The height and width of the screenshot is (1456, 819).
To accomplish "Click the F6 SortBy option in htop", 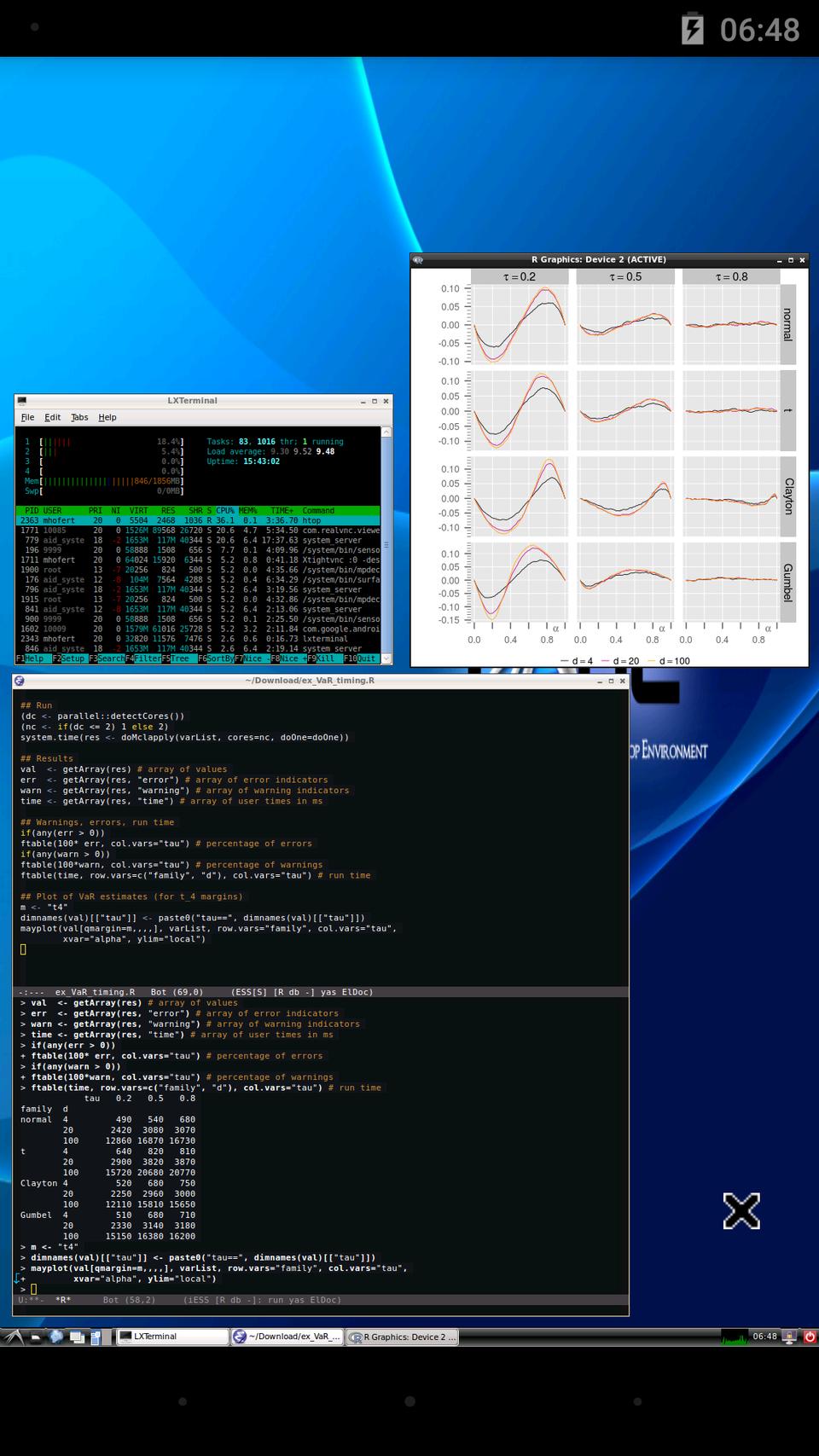I will tap(216, 658).
